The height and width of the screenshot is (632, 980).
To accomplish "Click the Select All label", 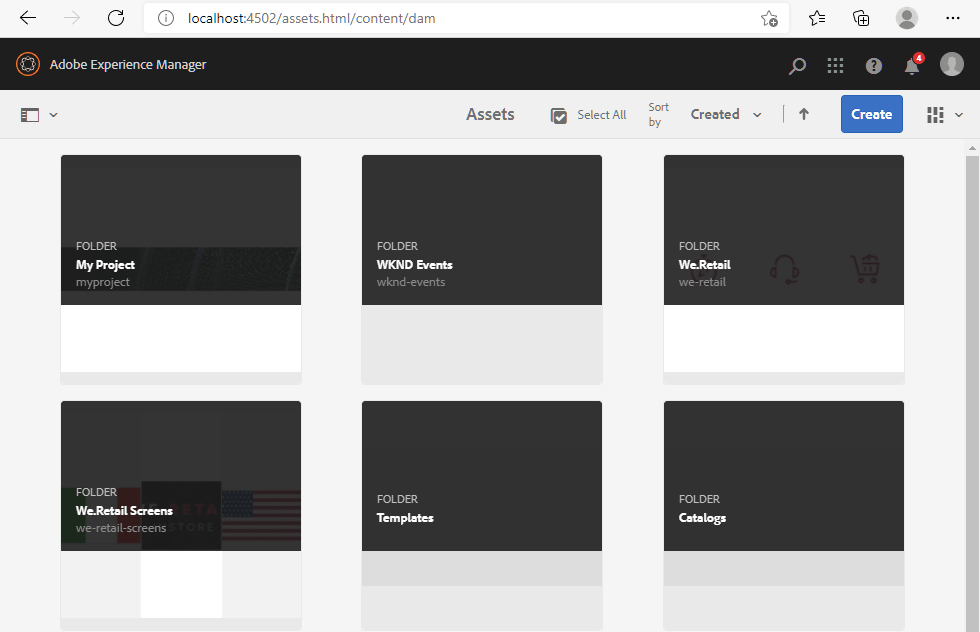I will [601, 115].
